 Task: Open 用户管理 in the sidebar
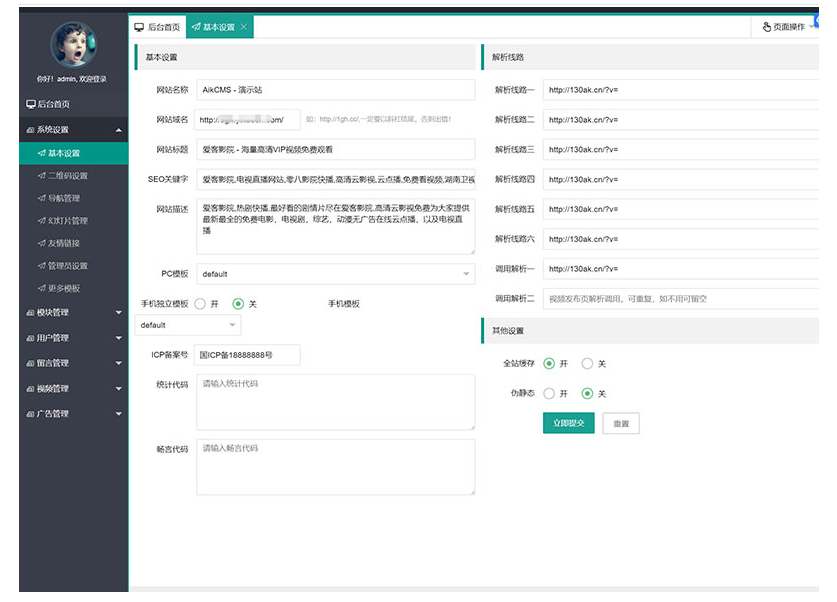(x=73, y=338)
